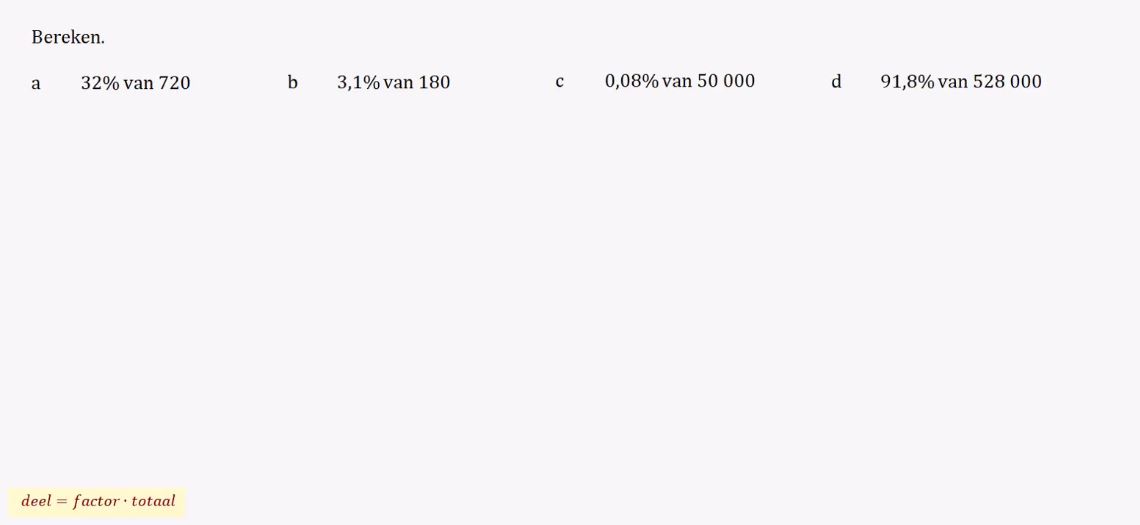Click the yellow formula box
The width and height of the screenshot is (1140, 525).
coord(97,502)
